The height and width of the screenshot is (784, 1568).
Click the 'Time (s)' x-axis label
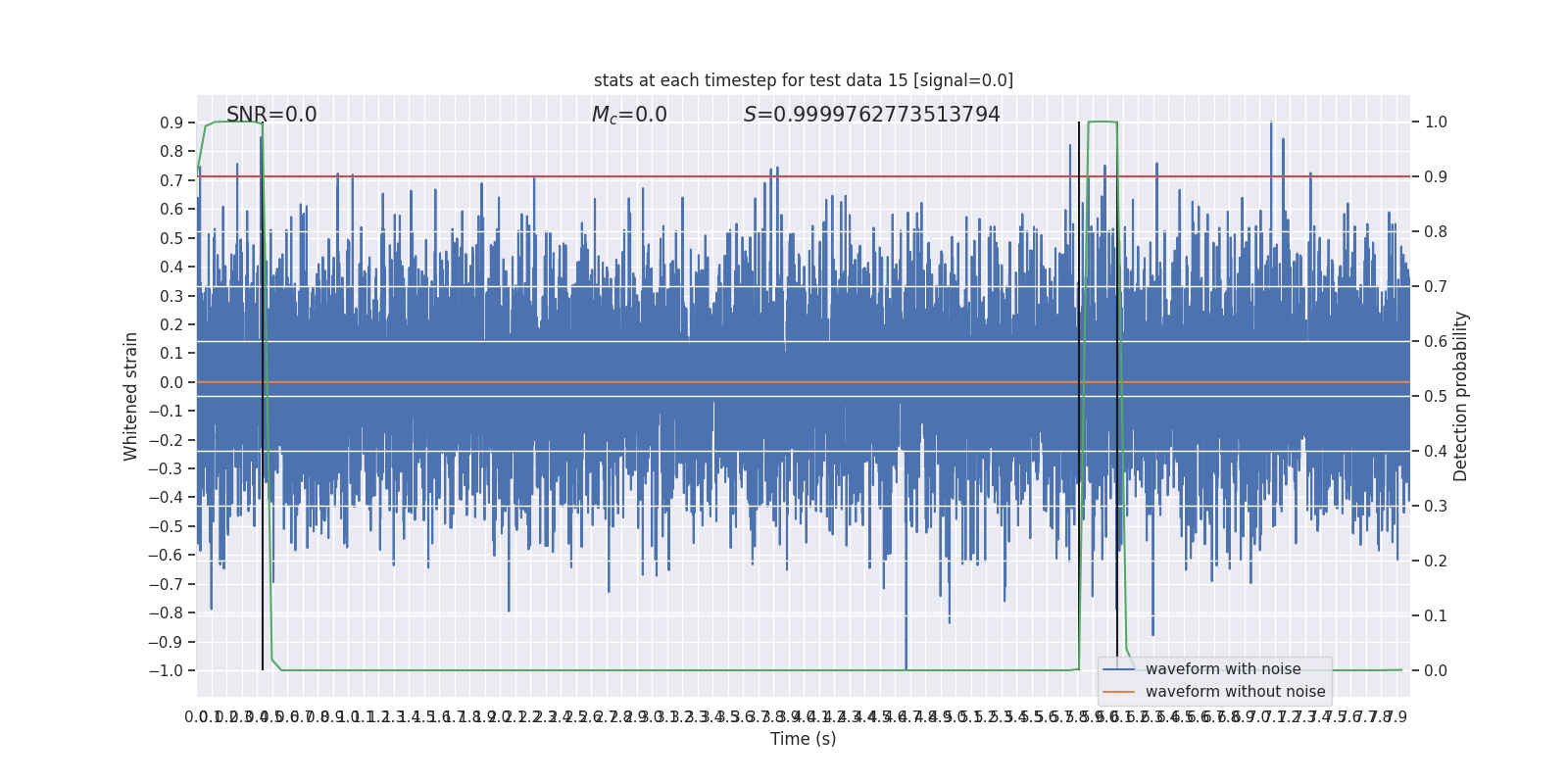tap(804, 739)
